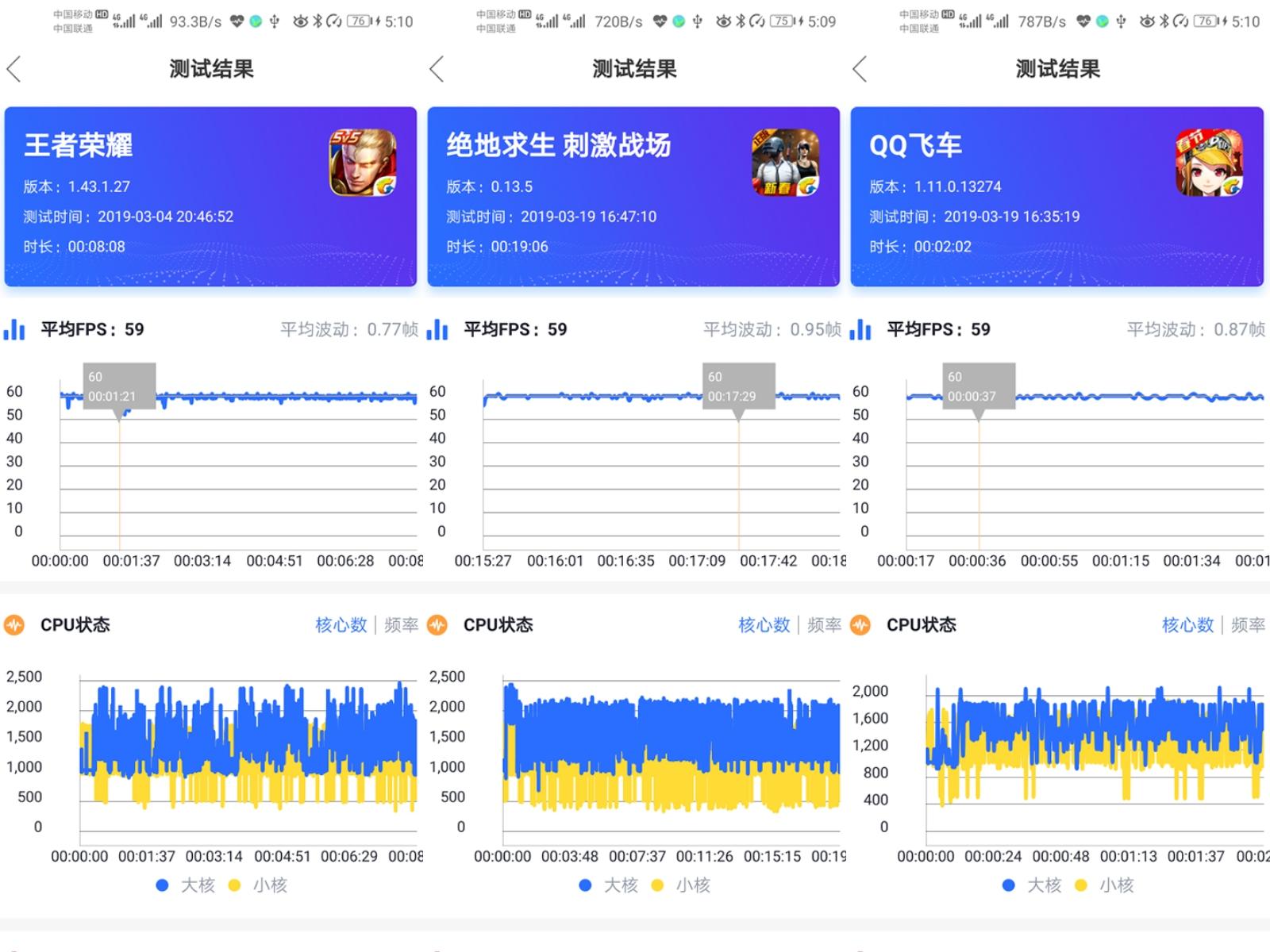
Task: Tap the 00:03:14 label on 王者荣耀 FPS axis
Action: (202, 561)
